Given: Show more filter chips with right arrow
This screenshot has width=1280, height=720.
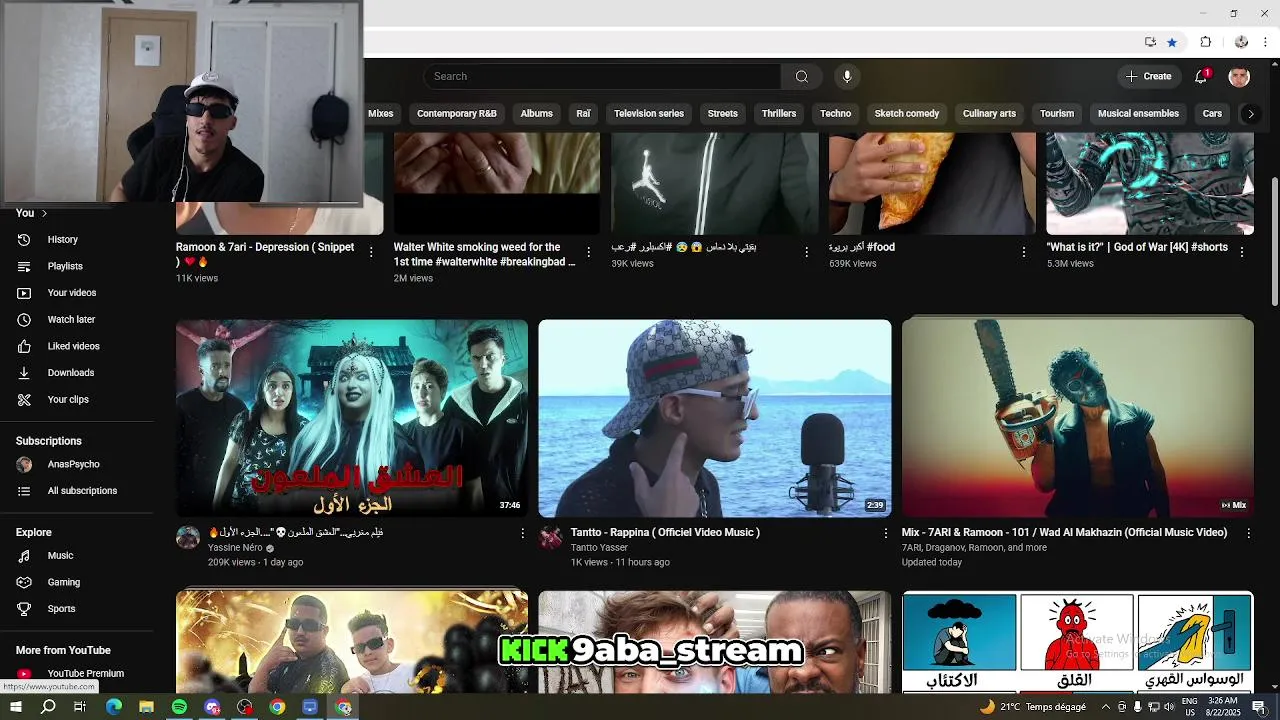Looking at the screenshot, I should tap(1250, 114).
